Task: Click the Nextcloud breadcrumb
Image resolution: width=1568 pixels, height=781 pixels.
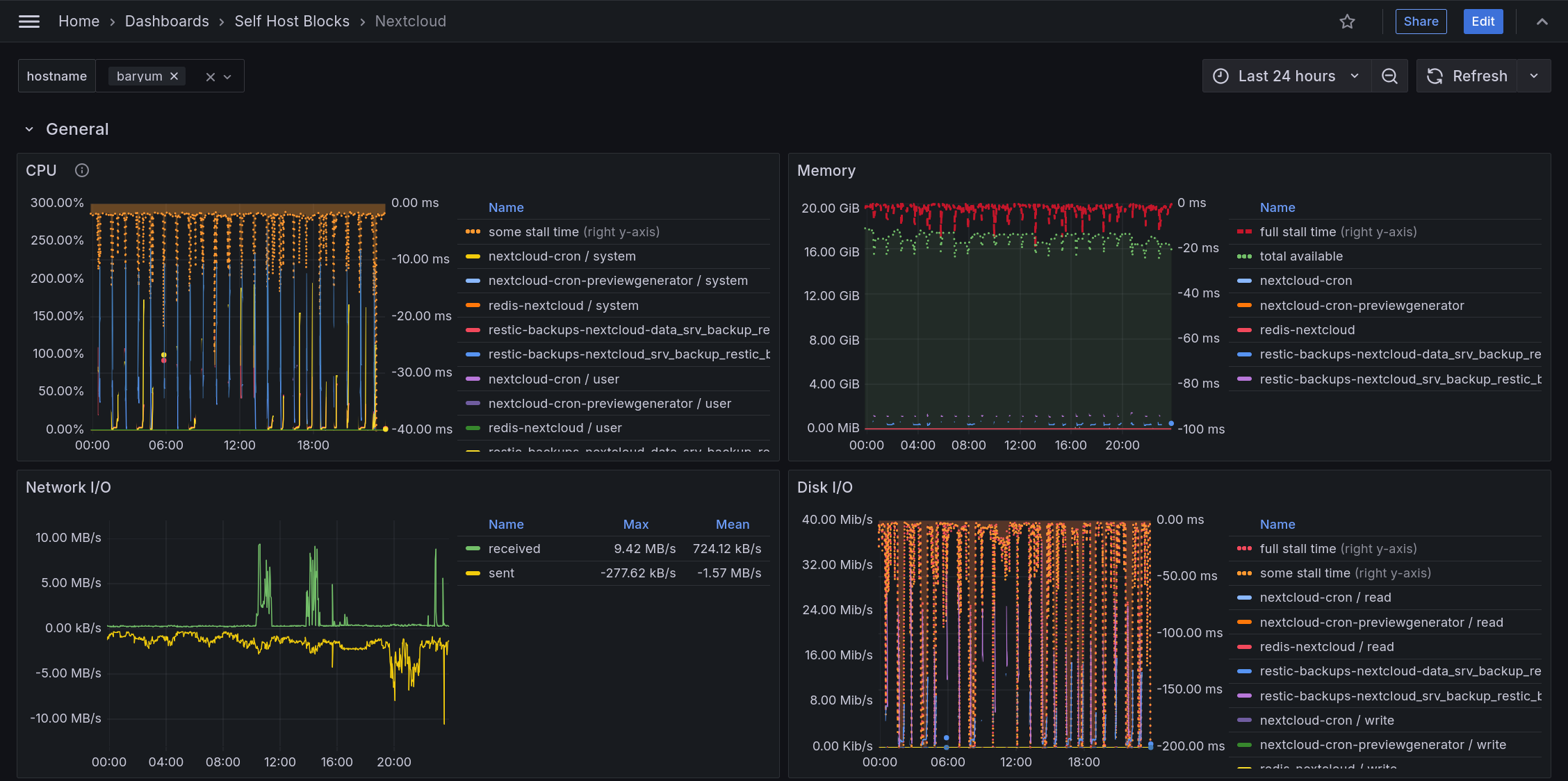Action: [x=411, y=22]
